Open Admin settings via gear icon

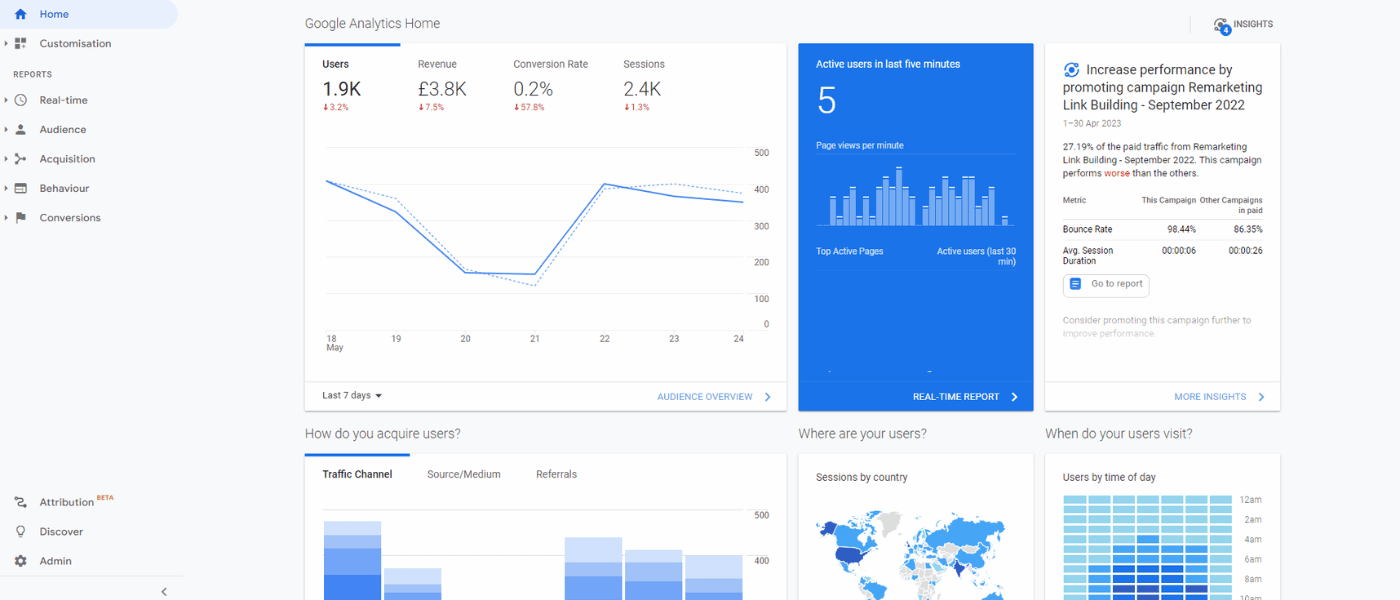pos(20,560)
